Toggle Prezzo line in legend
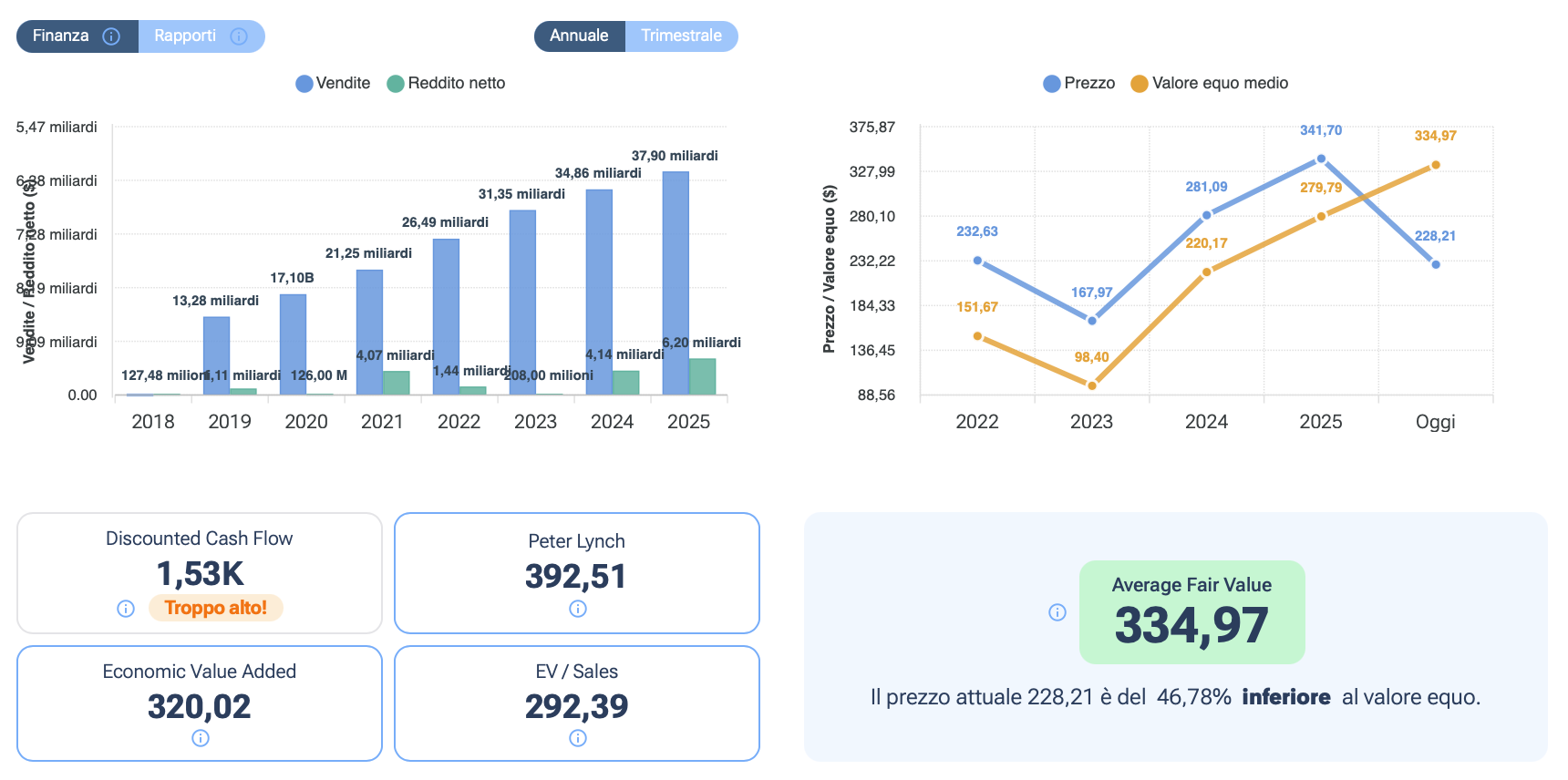The width and height of the screenshot is (1568, 780). pos(1078,83)
